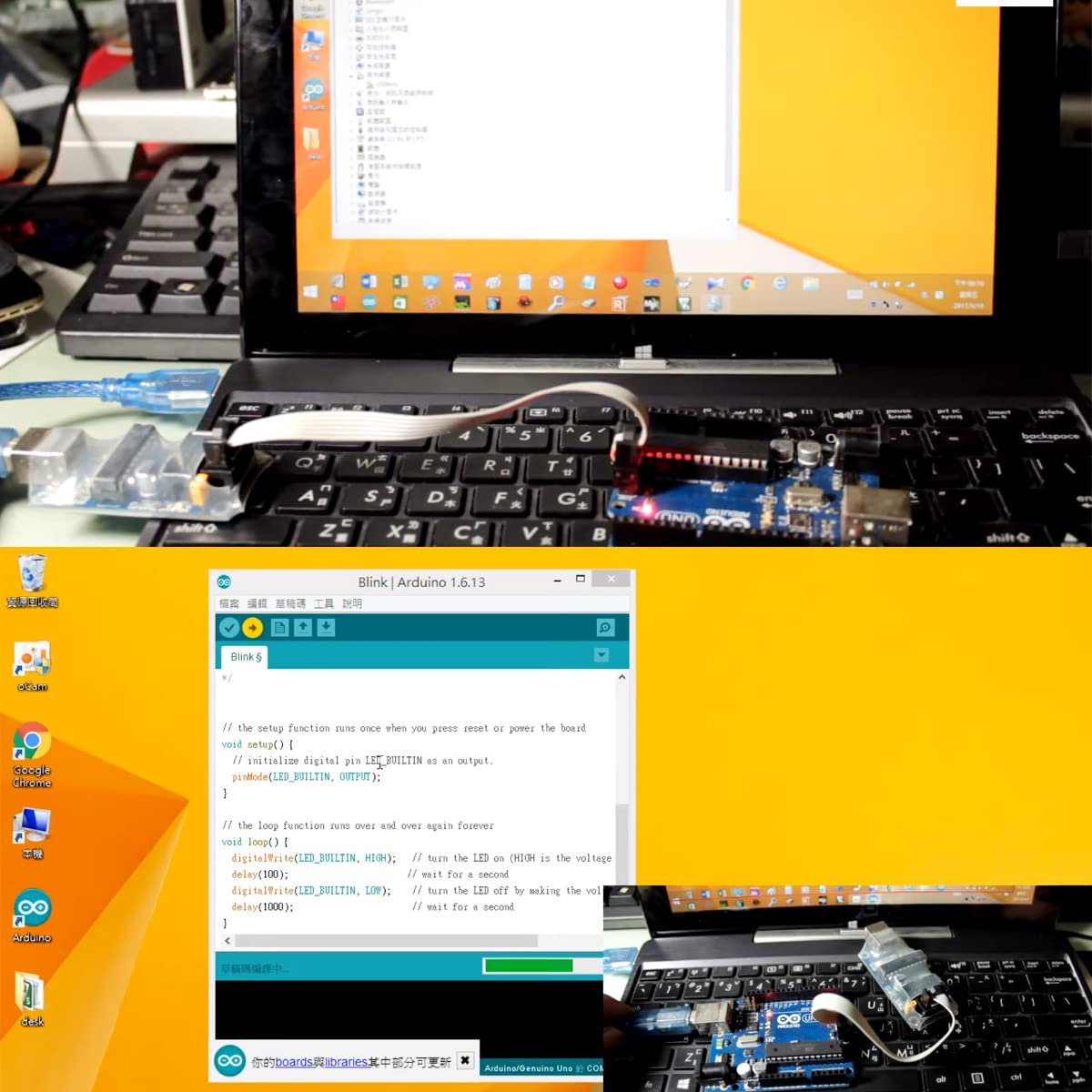
Task: Click the 'void setup() {' code line
Action: point(258,744)
